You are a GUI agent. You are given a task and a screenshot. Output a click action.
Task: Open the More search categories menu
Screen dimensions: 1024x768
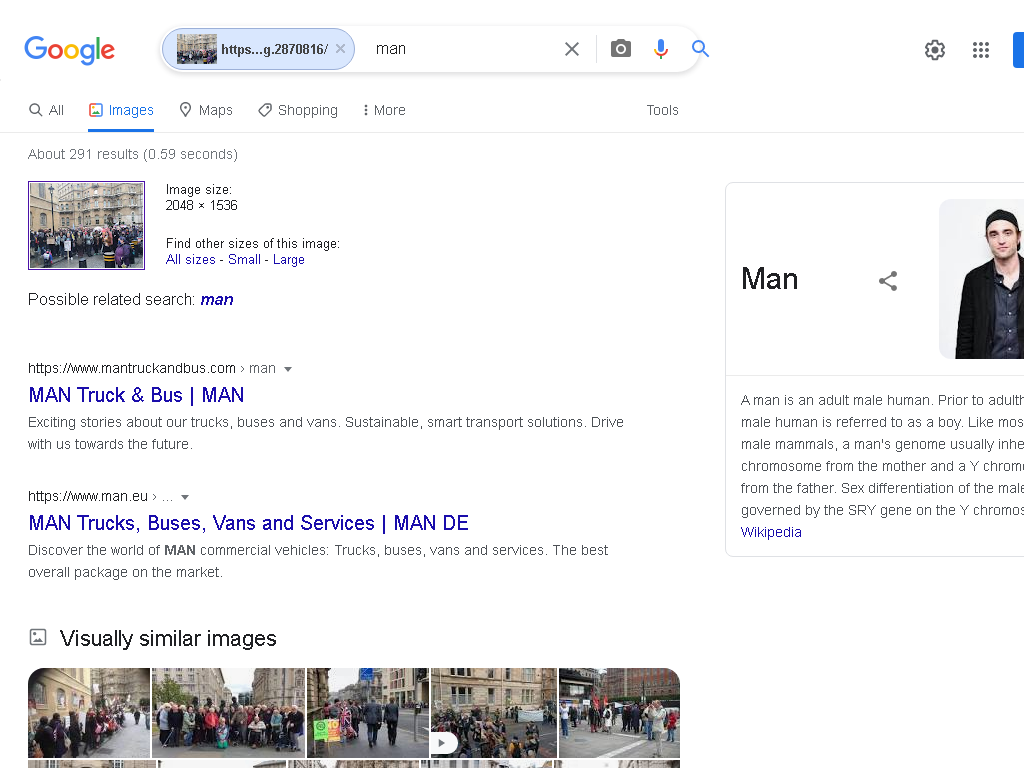click(384, 110)
